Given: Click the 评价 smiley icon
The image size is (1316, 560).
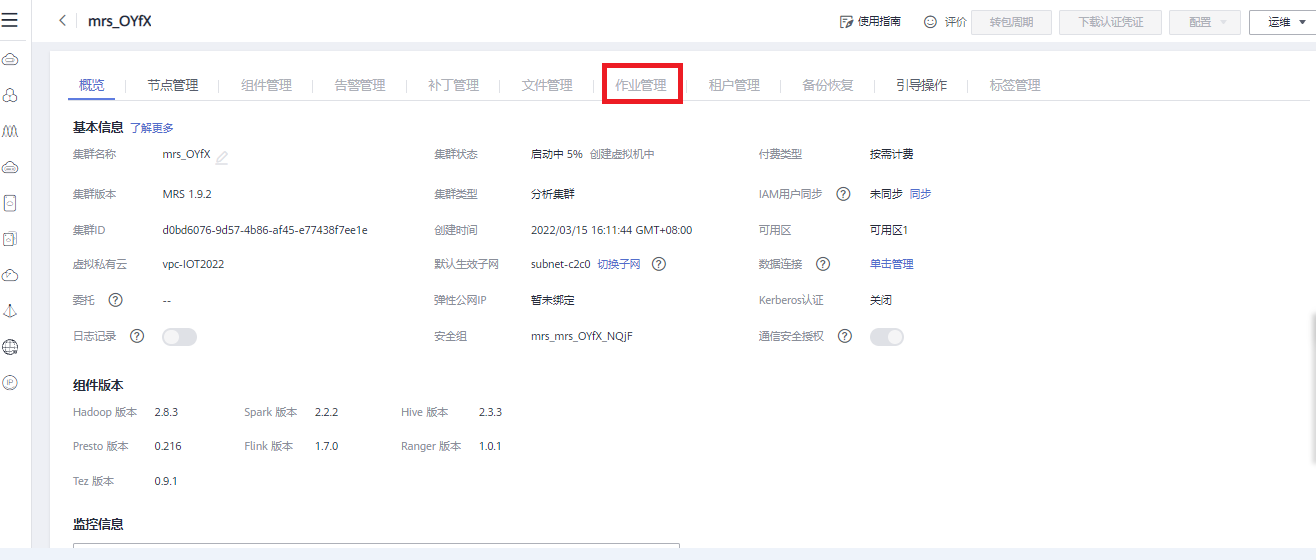Looking at the screenshot, I should click(930, 21).
